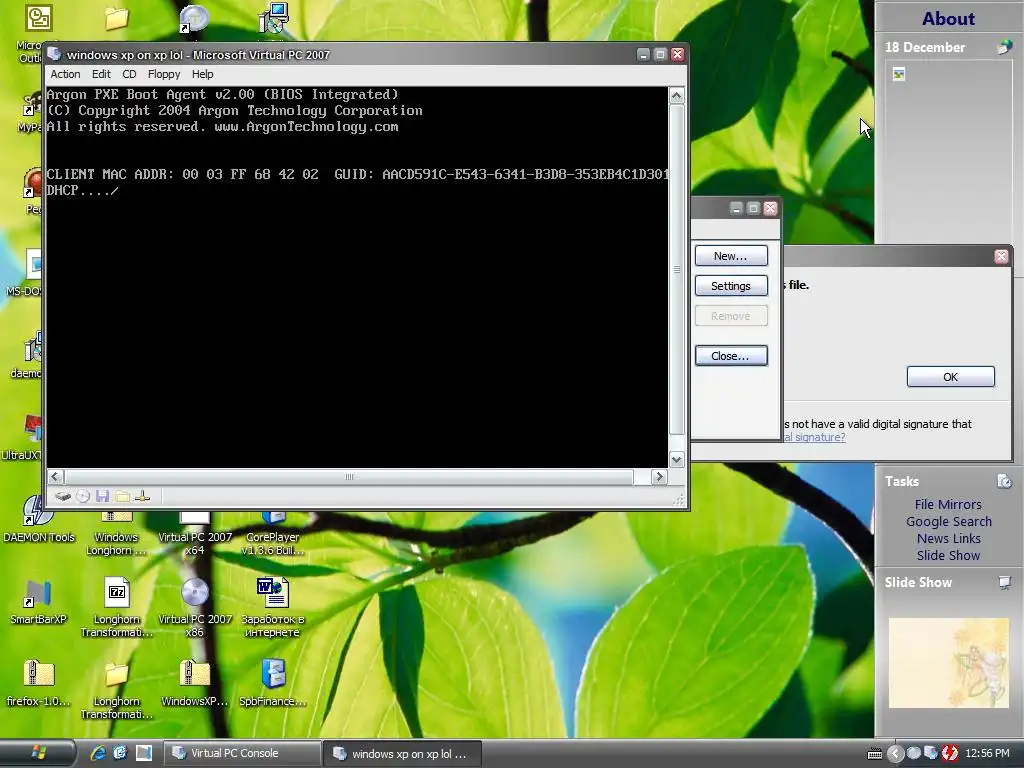The height and width of the screenshot is (768, 1024).
Task: Select the computer-with-CD setup icon on desktop
Action: coord(273,18)
